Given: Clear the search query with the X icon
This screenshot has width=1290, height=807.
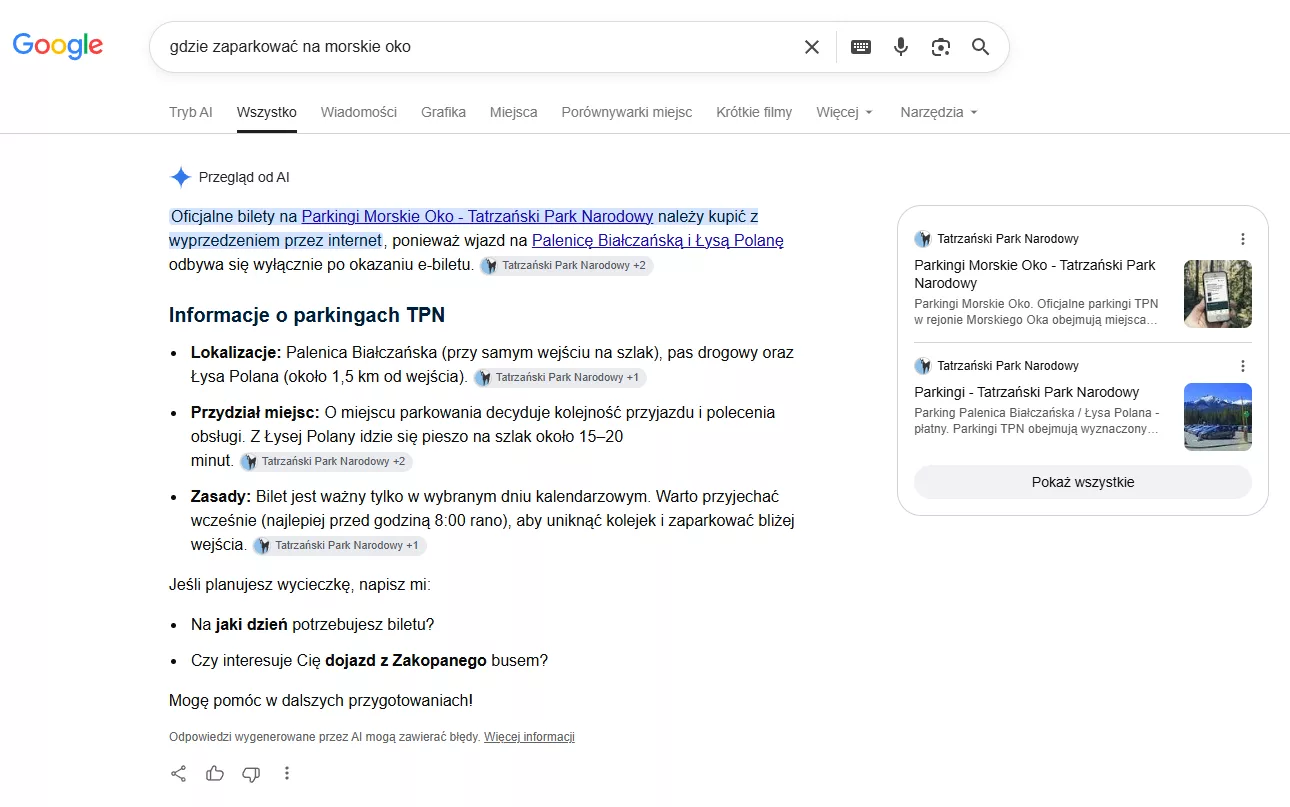Looking at the screenshot, I should 812,47.
